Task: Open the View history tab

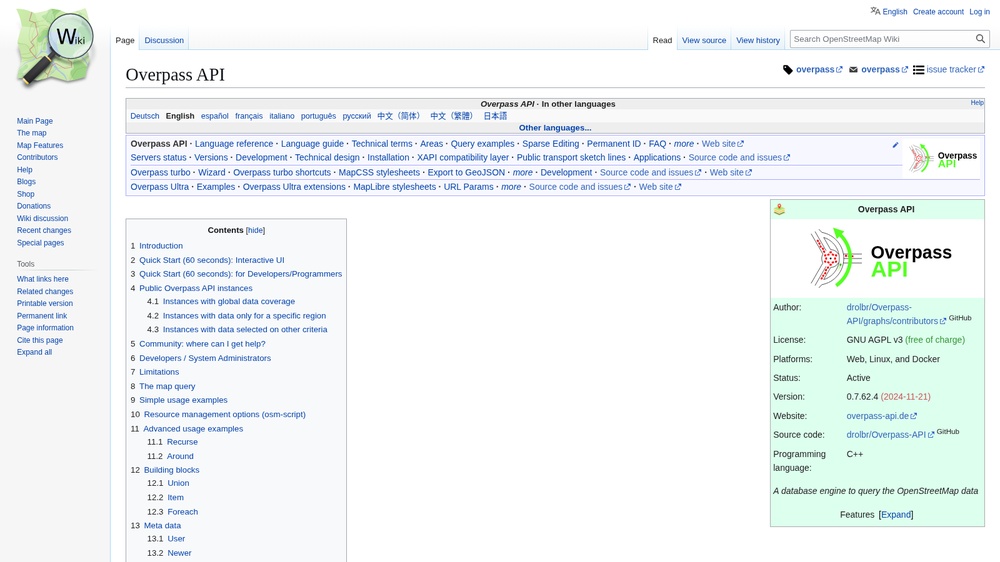Action: point(758,40)
